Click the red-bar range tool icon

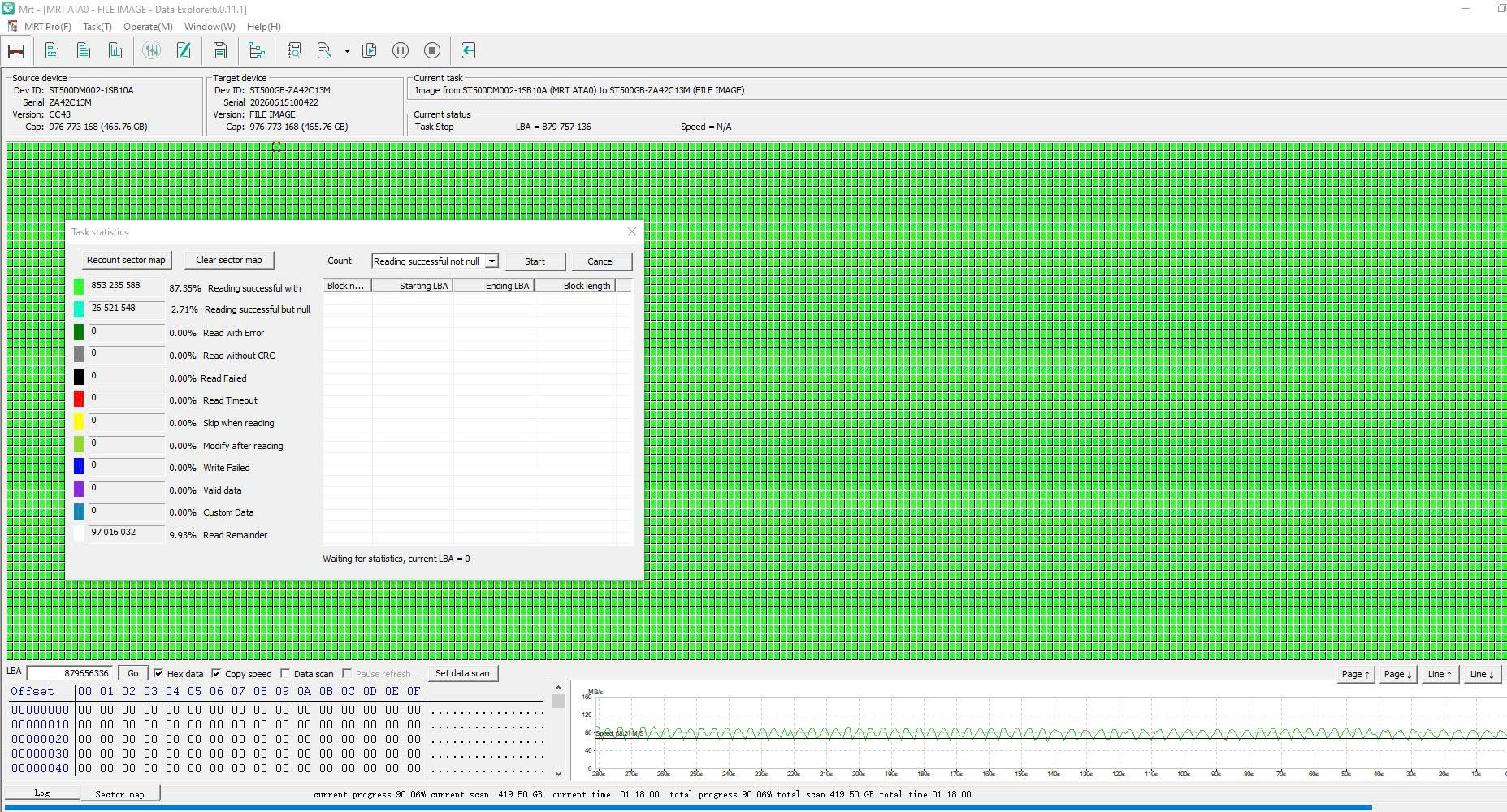click(x=16, y=51)
